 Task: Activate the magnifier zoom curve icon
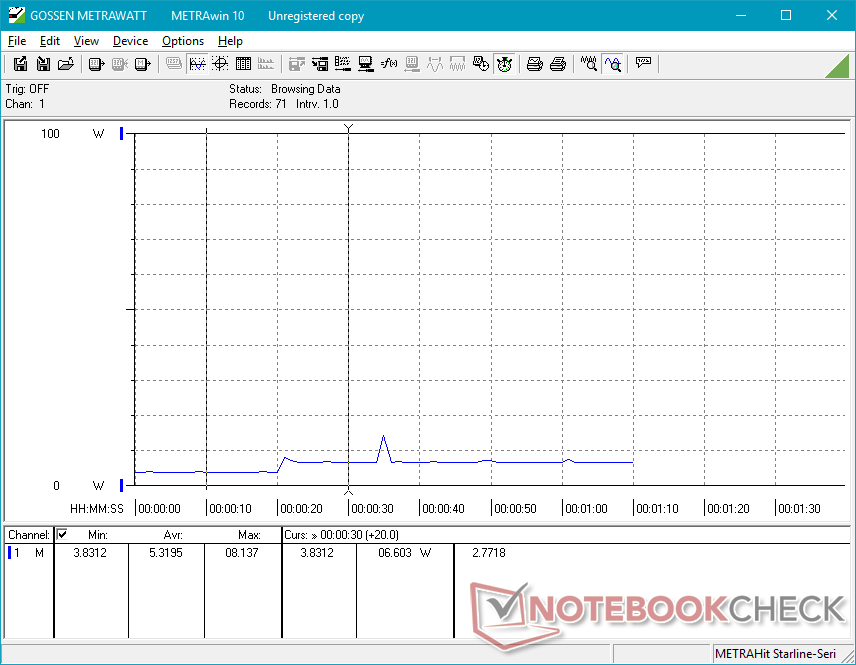[x=612, y=64]
